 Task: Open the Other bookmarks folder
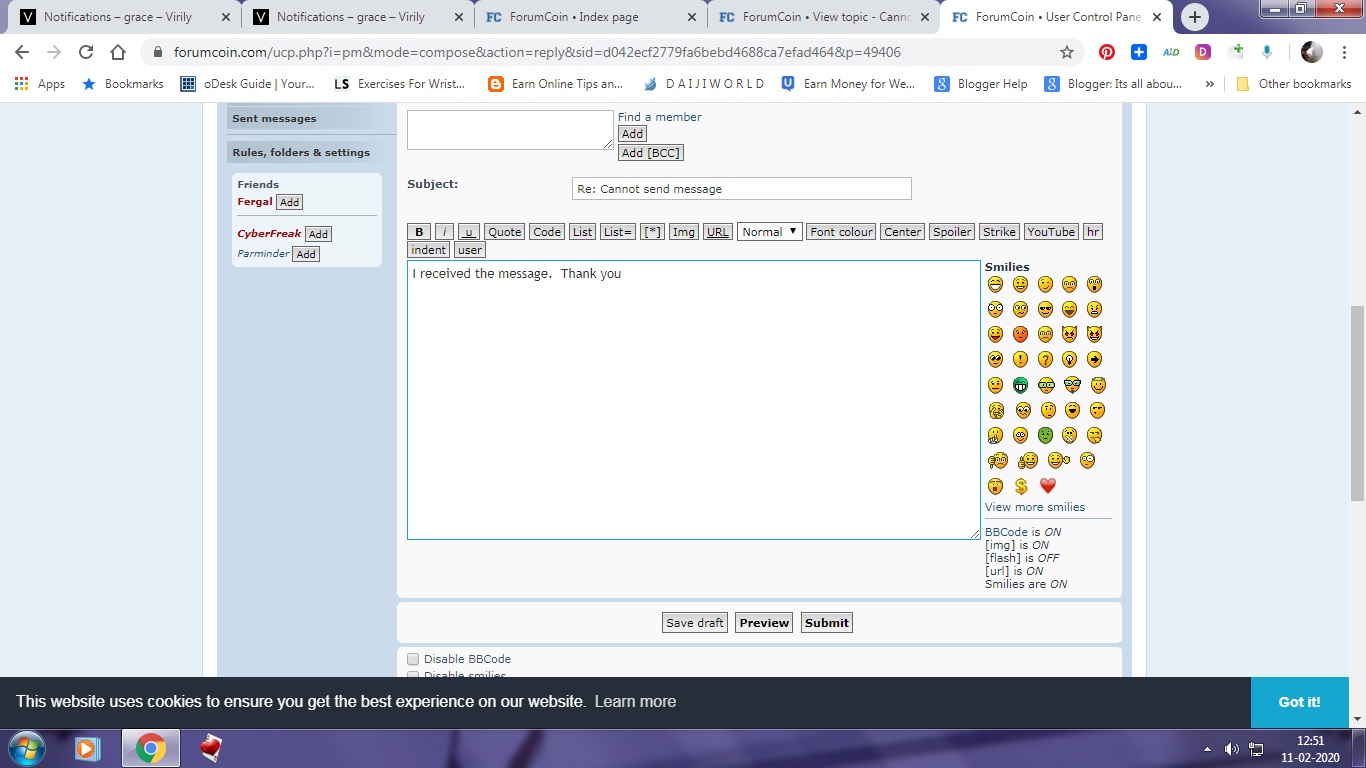[1293, 84]
